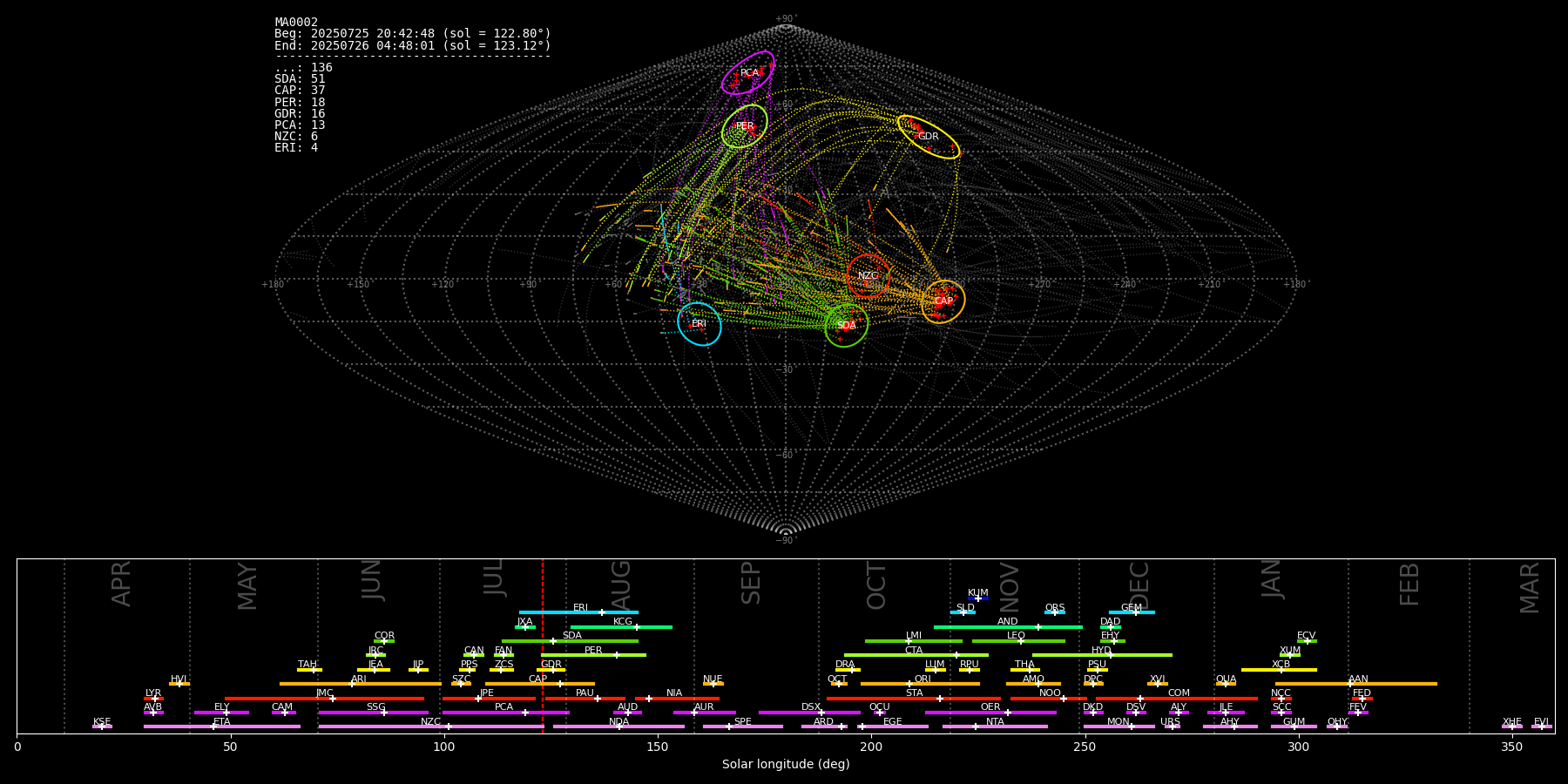Select the pink NTA activity bar
The width and height of the screenshot is (1568, 784).
[x=995, y=727]
